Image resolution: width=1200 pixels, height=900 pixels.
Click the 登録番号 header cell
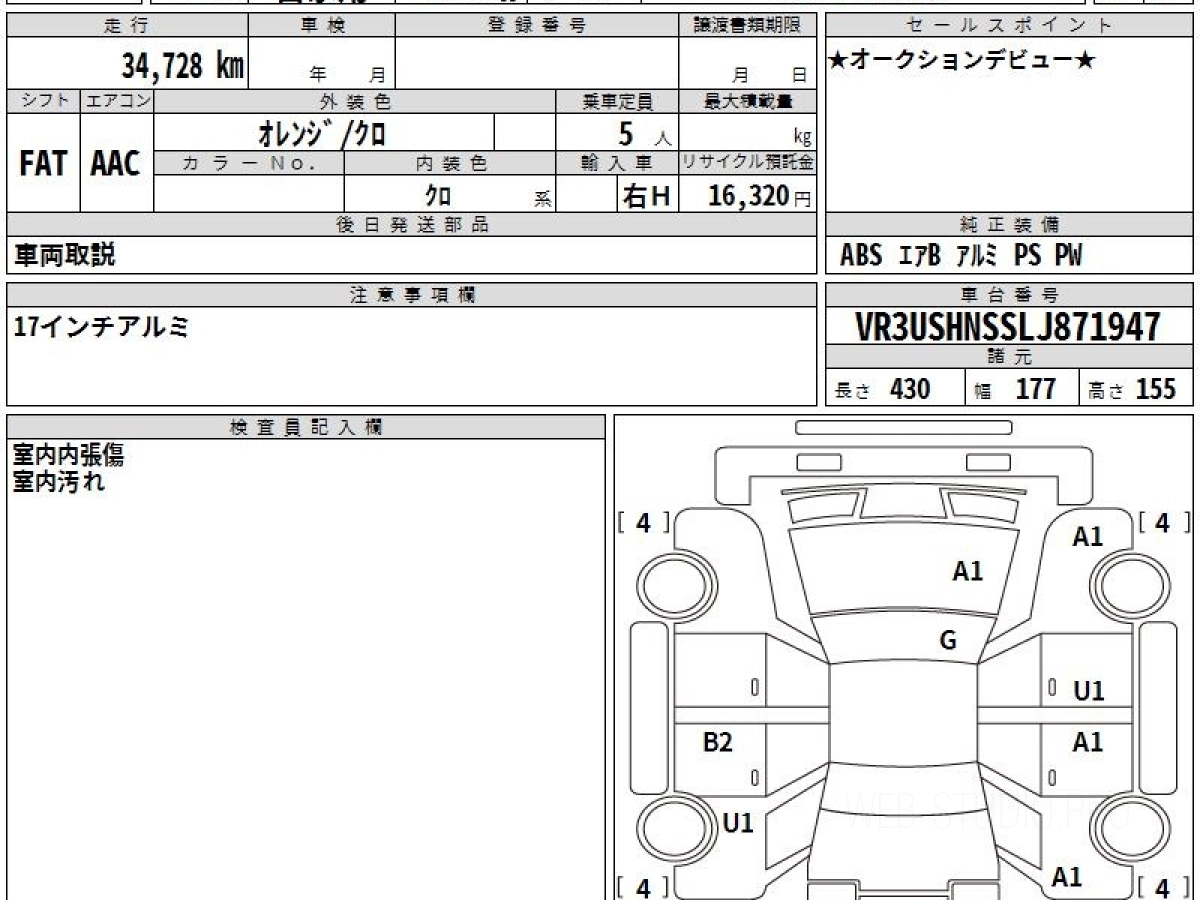click(x=537, y=26)
